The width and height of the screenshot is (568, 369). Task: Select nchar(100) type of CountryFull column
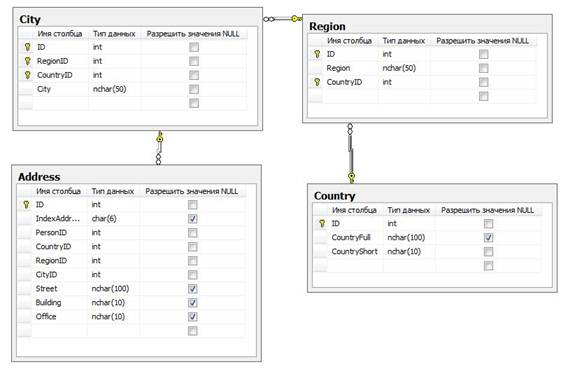(406, 238)
